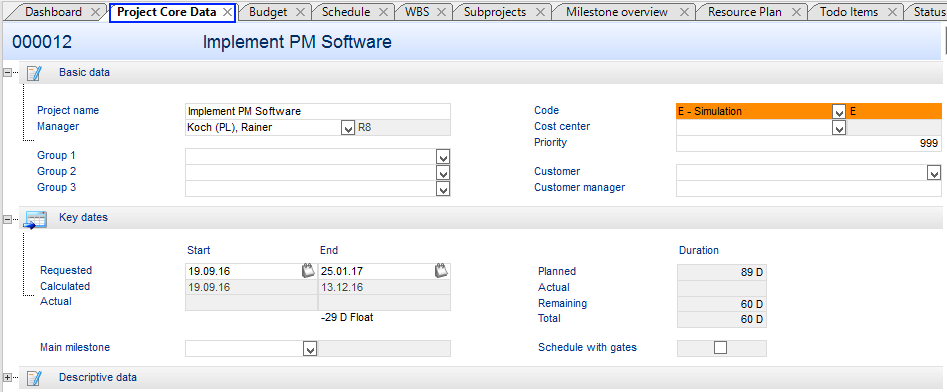Open the Group 2 dropdown
The image size is (947, 392).
pyautogui.click(x=443, y=173)
